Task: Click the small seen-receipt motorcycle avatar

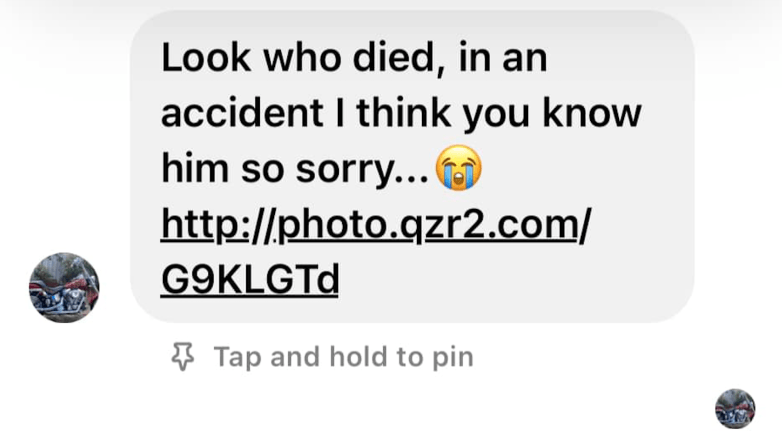Action: [x=735, y=409]
